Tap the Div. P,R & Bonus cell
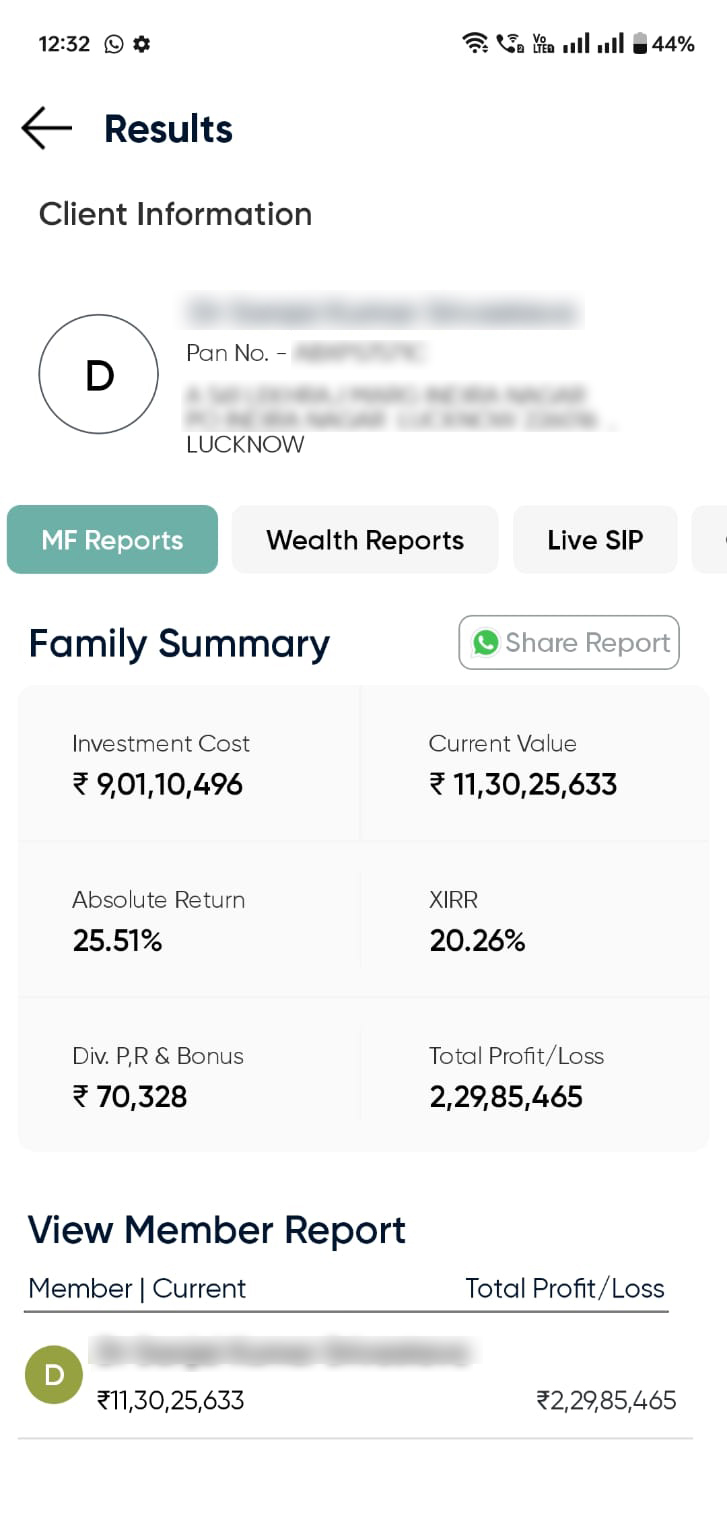 [x=188, y=1077]
